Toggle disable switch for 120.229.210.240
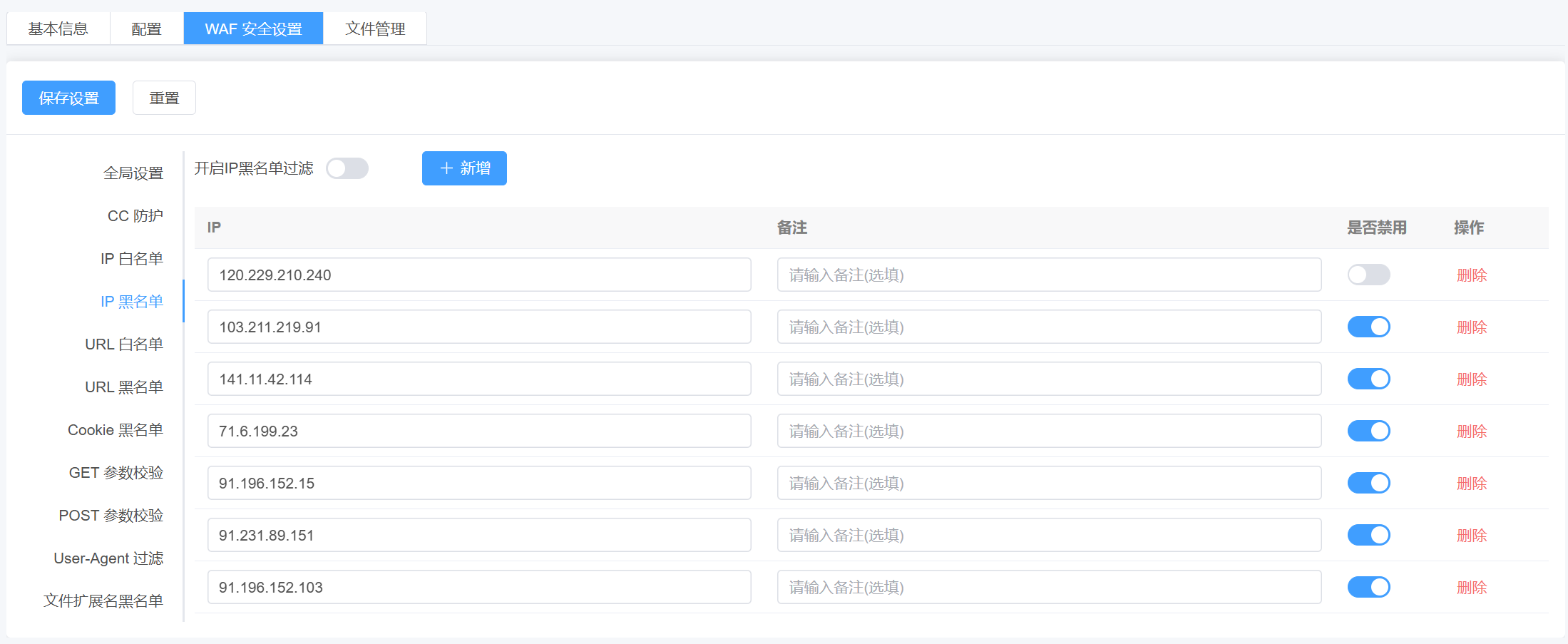Image resolution: width=1568 pixels, height=644 pixels. [1368, 275]
